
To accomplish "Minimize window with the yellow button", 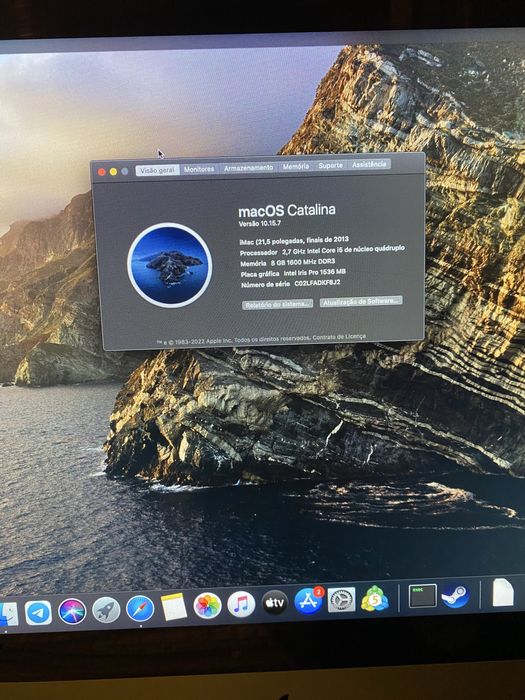I will [x=113, y=172].
